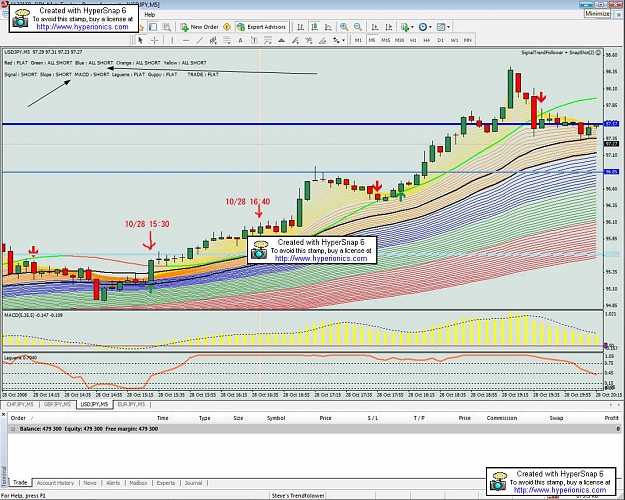Open the Alerts terminal tab

click(113, 483)
